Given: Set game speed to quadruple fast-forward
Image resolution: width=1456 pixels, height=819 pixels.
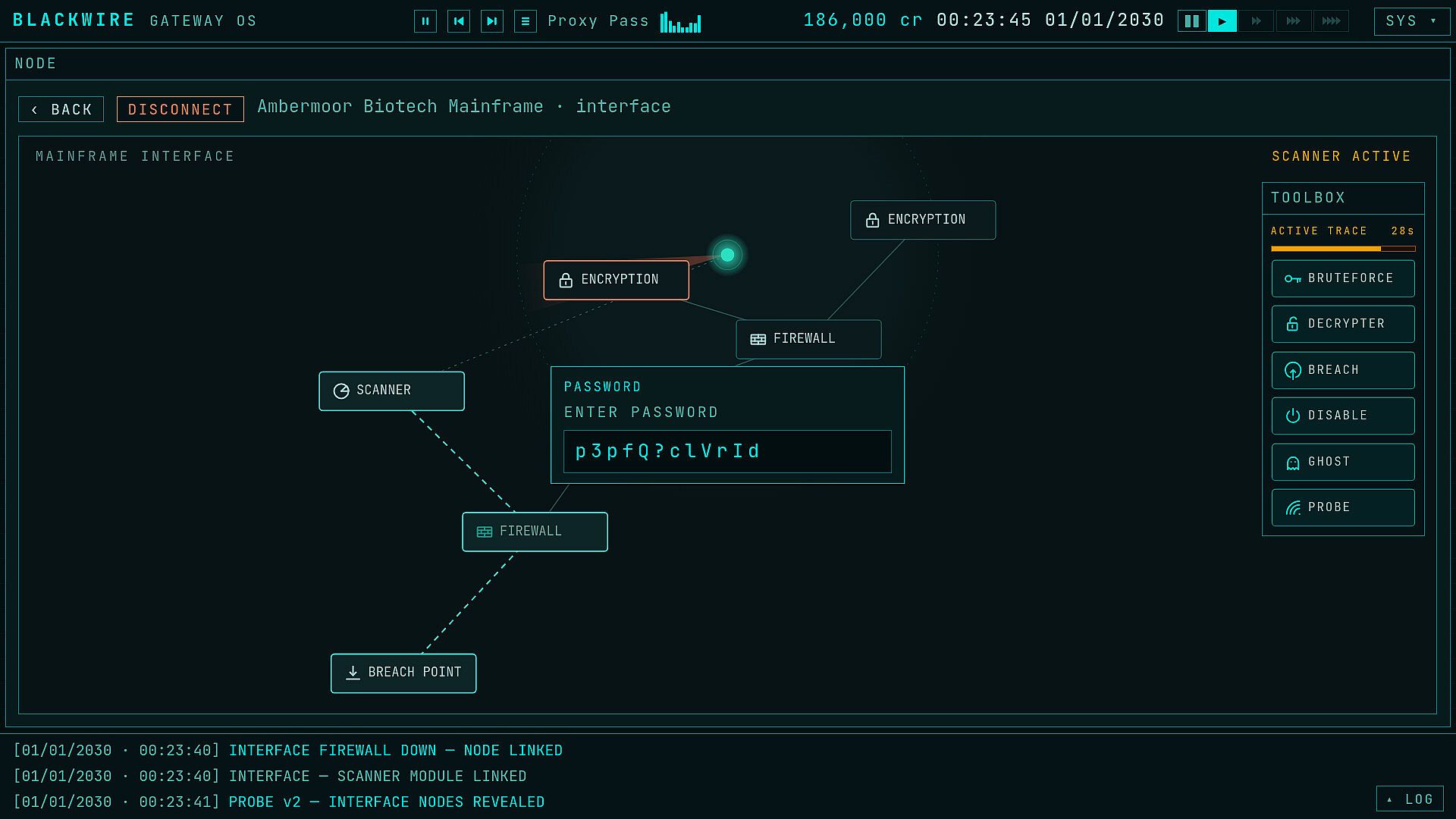Looking at the screenshot, I should click(x=1331, y=21).
